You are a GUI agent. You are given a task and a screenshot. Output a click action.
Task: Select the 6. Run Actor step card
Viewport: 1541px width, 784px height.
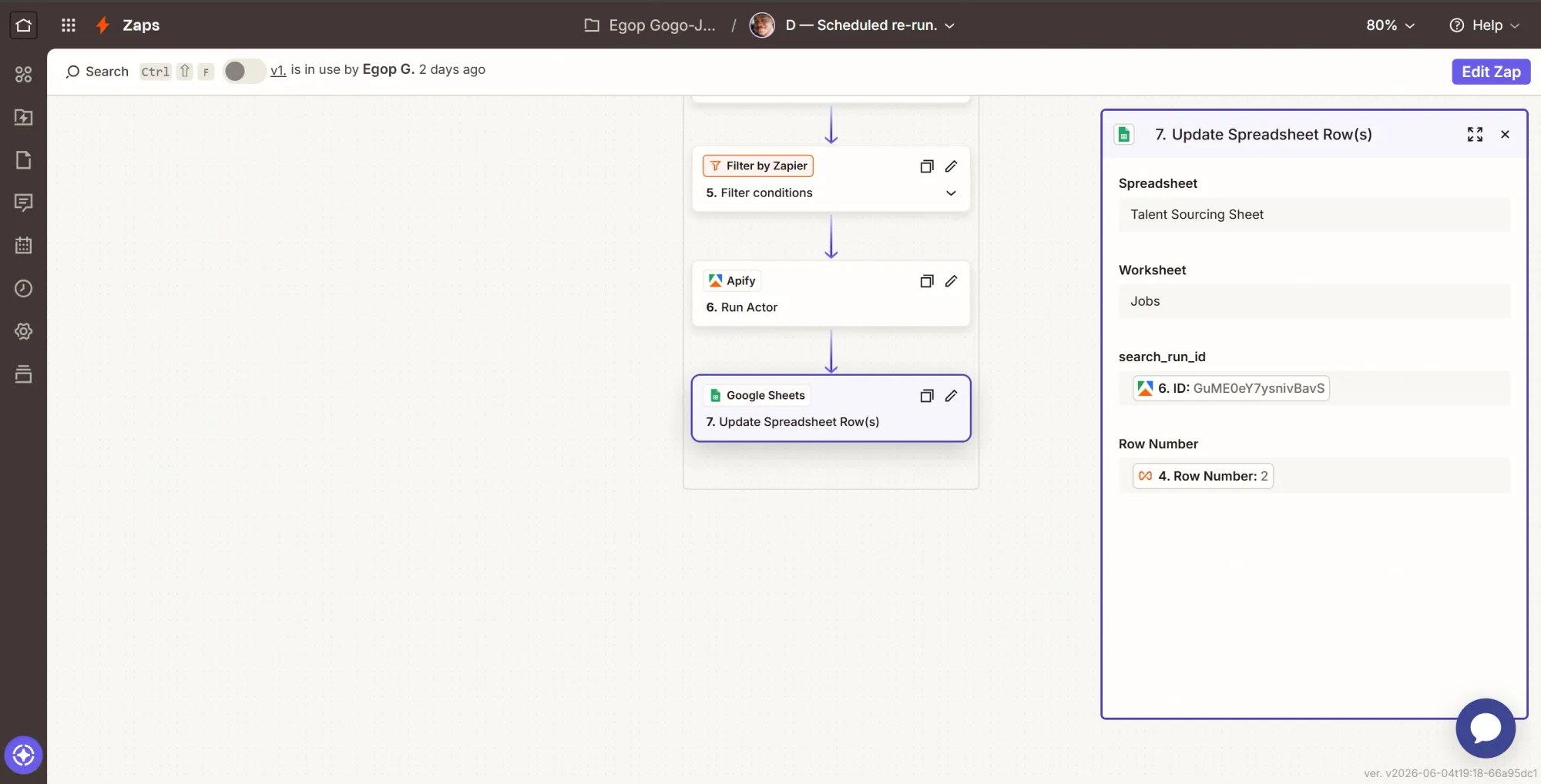coord(831,293)
